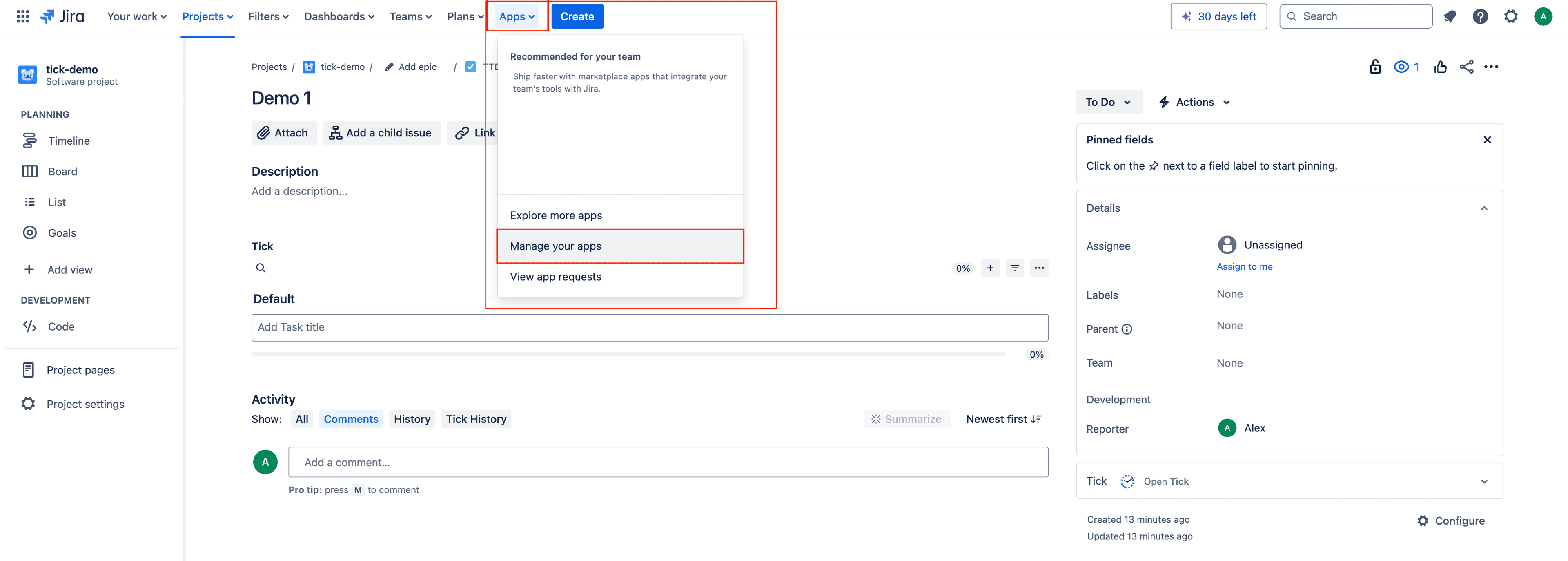Click Assign to me link
The image size is (1568, 561).
1244,267
